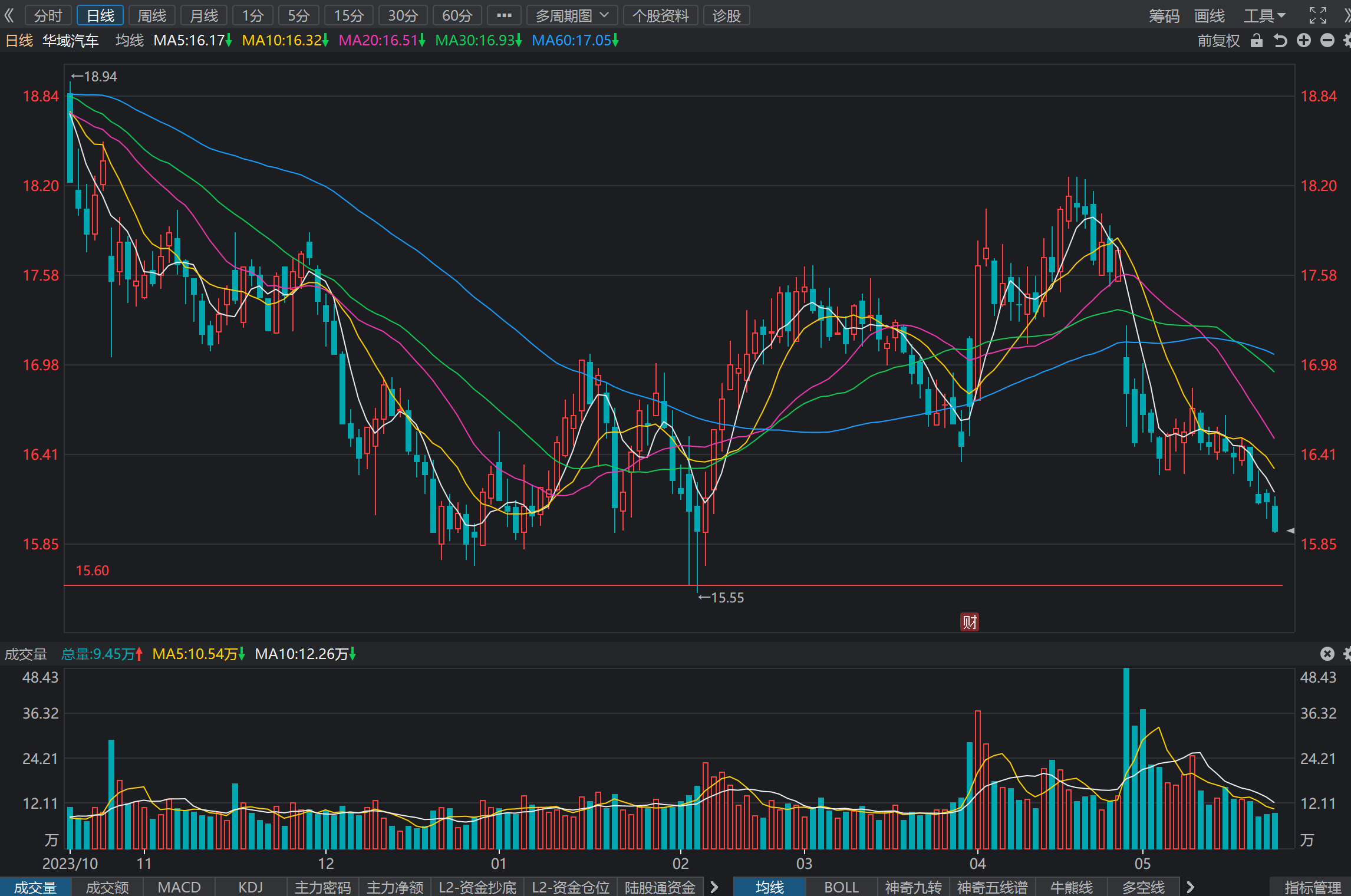Enter fullscreen with the expand icon
This screenshot has width=1351, height=896.
coord(1318,15)
